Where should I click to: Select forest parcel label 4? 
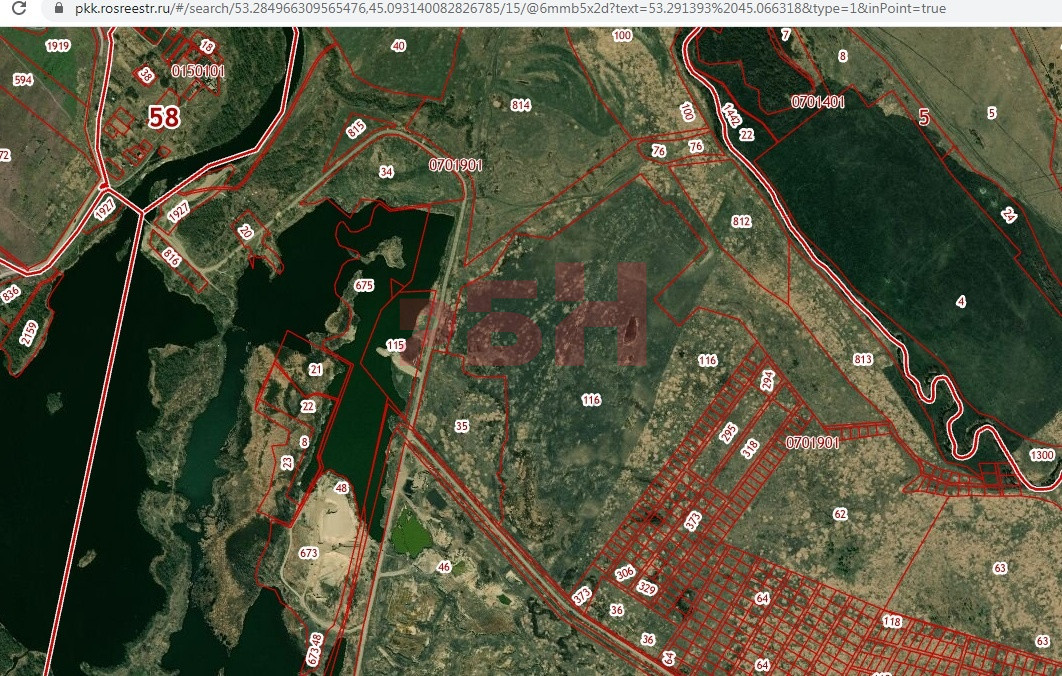[961, 301]
